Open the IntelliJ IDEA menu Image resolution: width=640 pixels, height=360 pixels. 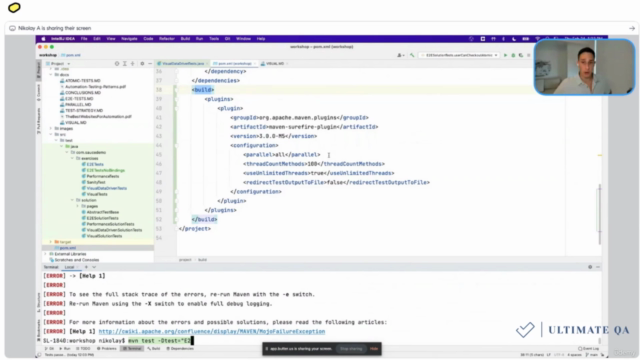[63, 39]
